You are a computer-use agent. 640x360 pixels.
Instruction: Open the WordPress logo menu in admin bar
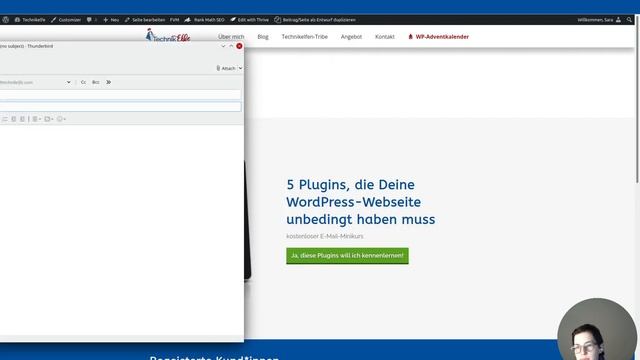click(5, 20)
